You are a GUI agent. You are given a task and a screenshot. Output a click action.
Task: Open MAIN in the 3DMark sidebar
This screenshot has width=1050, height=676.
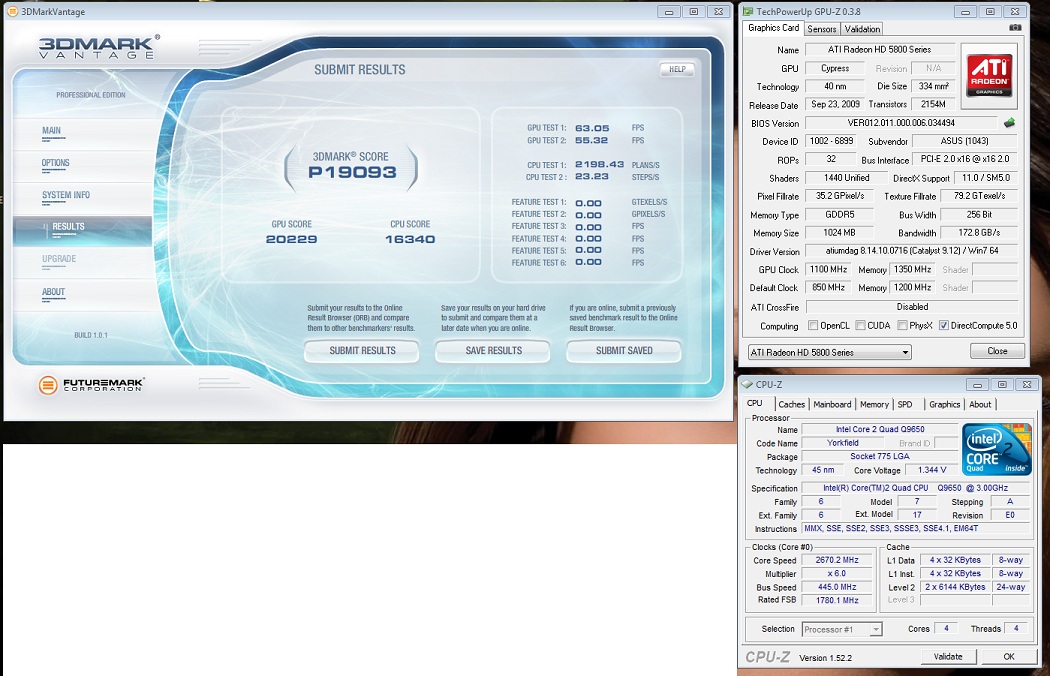[83, 132]
